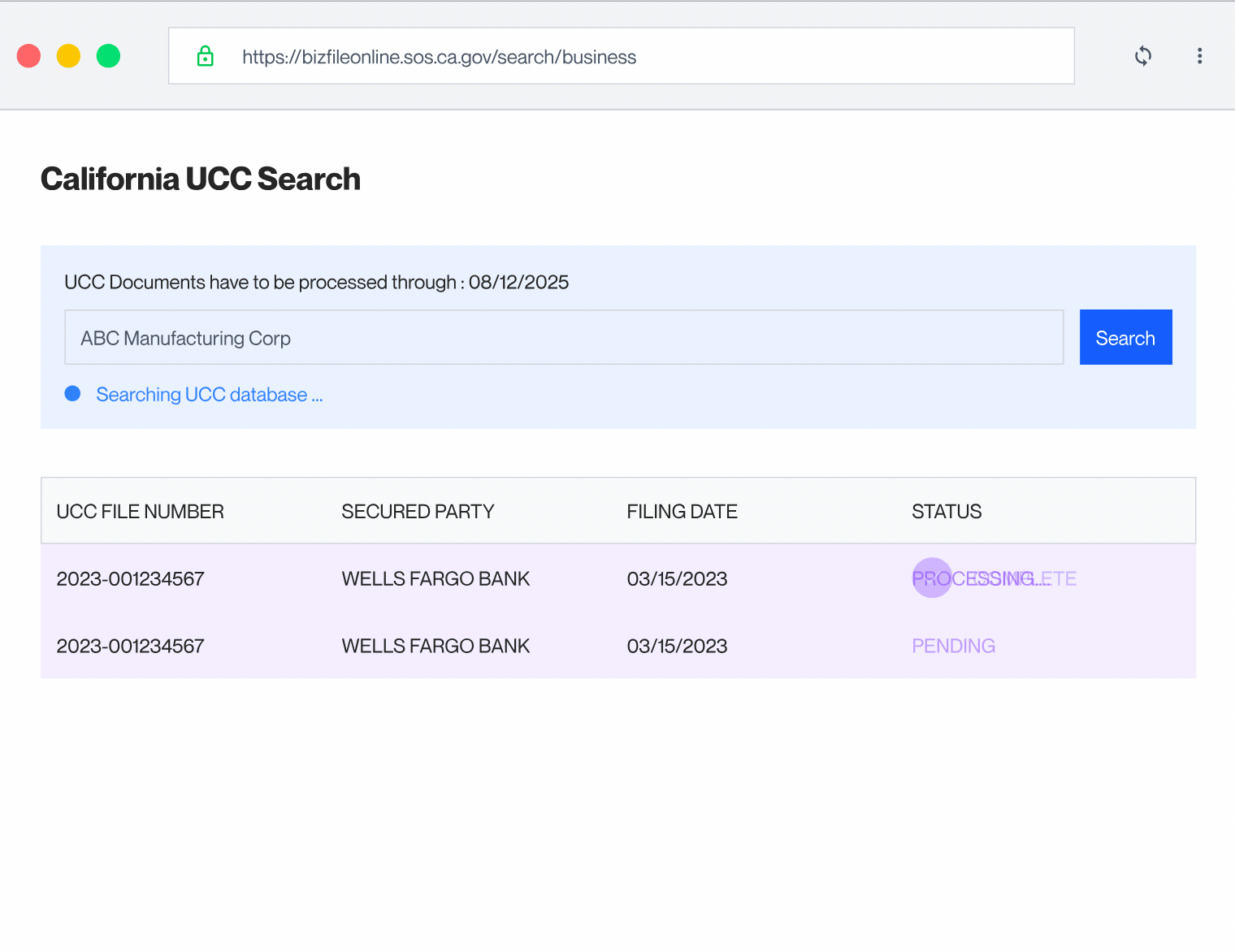Image resolution: width=1235 pixels, height=952 pixels.
Task: Click the green maximize window dot
Action: [x=108, y=56]
